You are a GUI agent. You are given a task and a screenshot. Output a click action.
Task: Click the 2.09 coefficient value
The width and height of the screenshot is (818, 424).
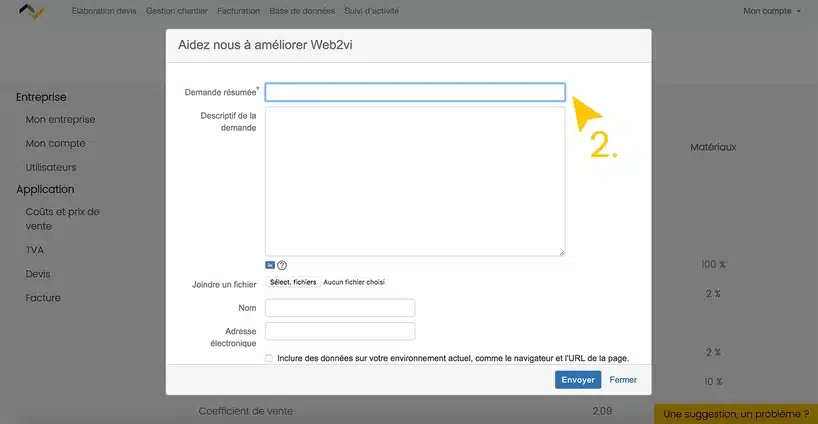602,411
